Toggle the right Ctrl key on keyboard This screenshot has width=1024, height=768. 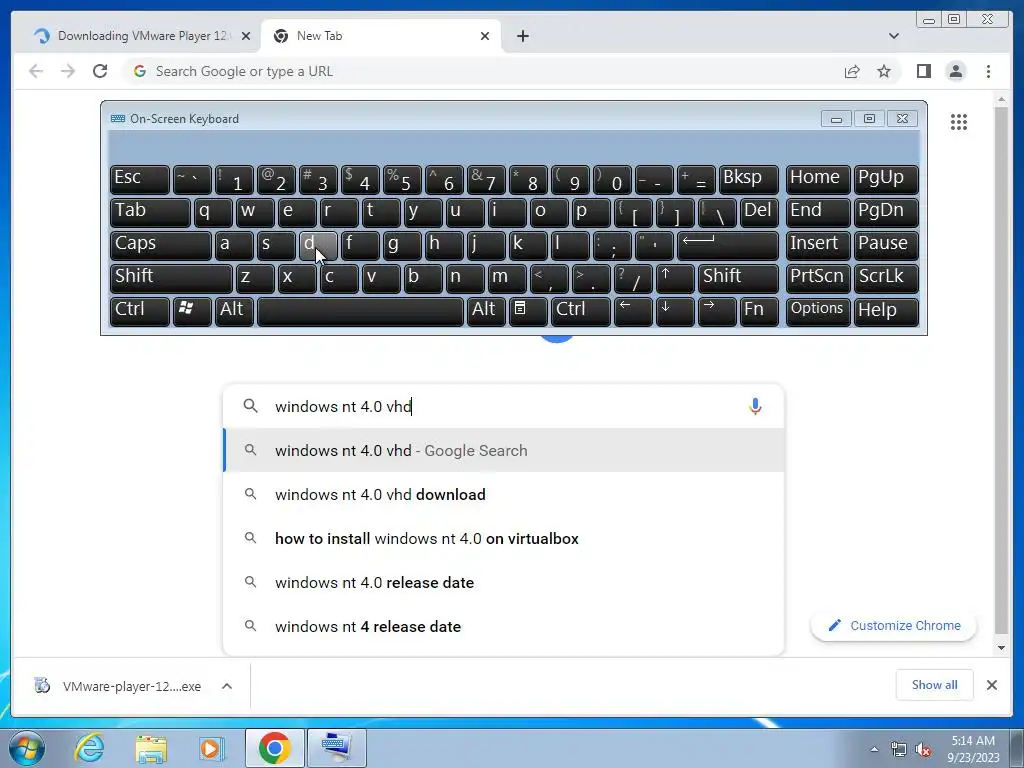tap(581, 311)
